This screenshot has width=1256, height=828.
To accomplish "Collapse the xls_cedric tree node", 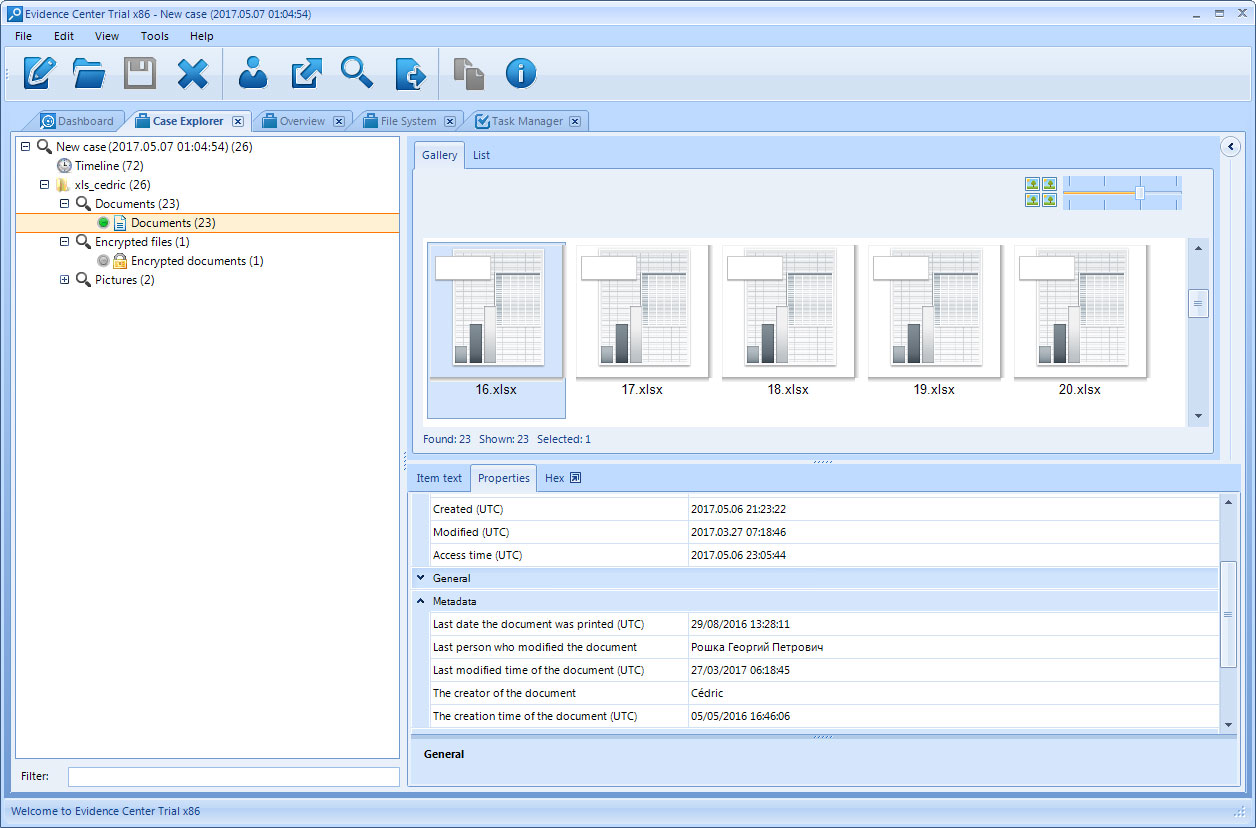I will pyautogui.click(x=45, y=185).
